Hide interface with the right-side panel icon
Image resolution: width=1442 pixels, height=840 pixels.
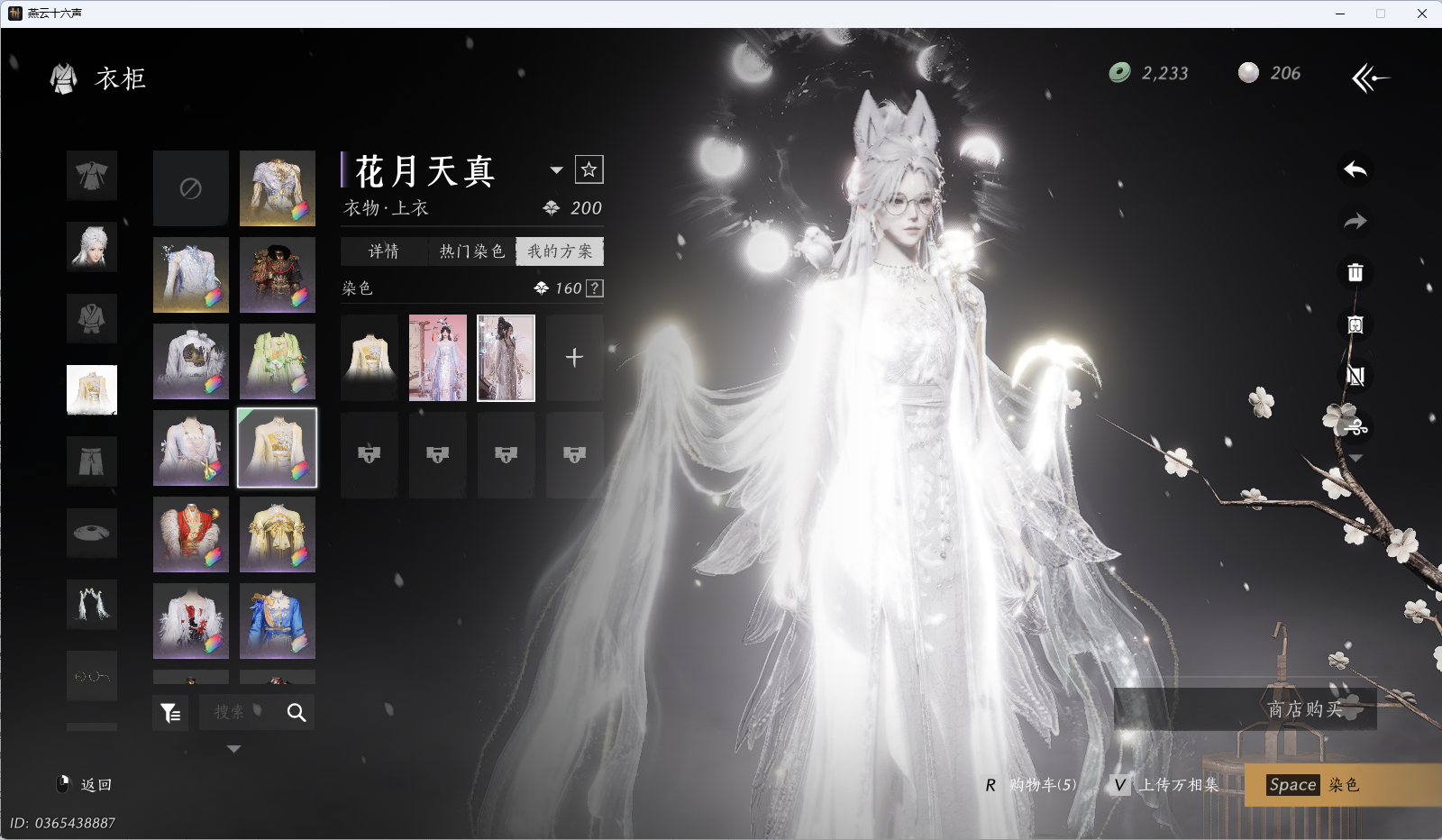[x=1355, y=376]
